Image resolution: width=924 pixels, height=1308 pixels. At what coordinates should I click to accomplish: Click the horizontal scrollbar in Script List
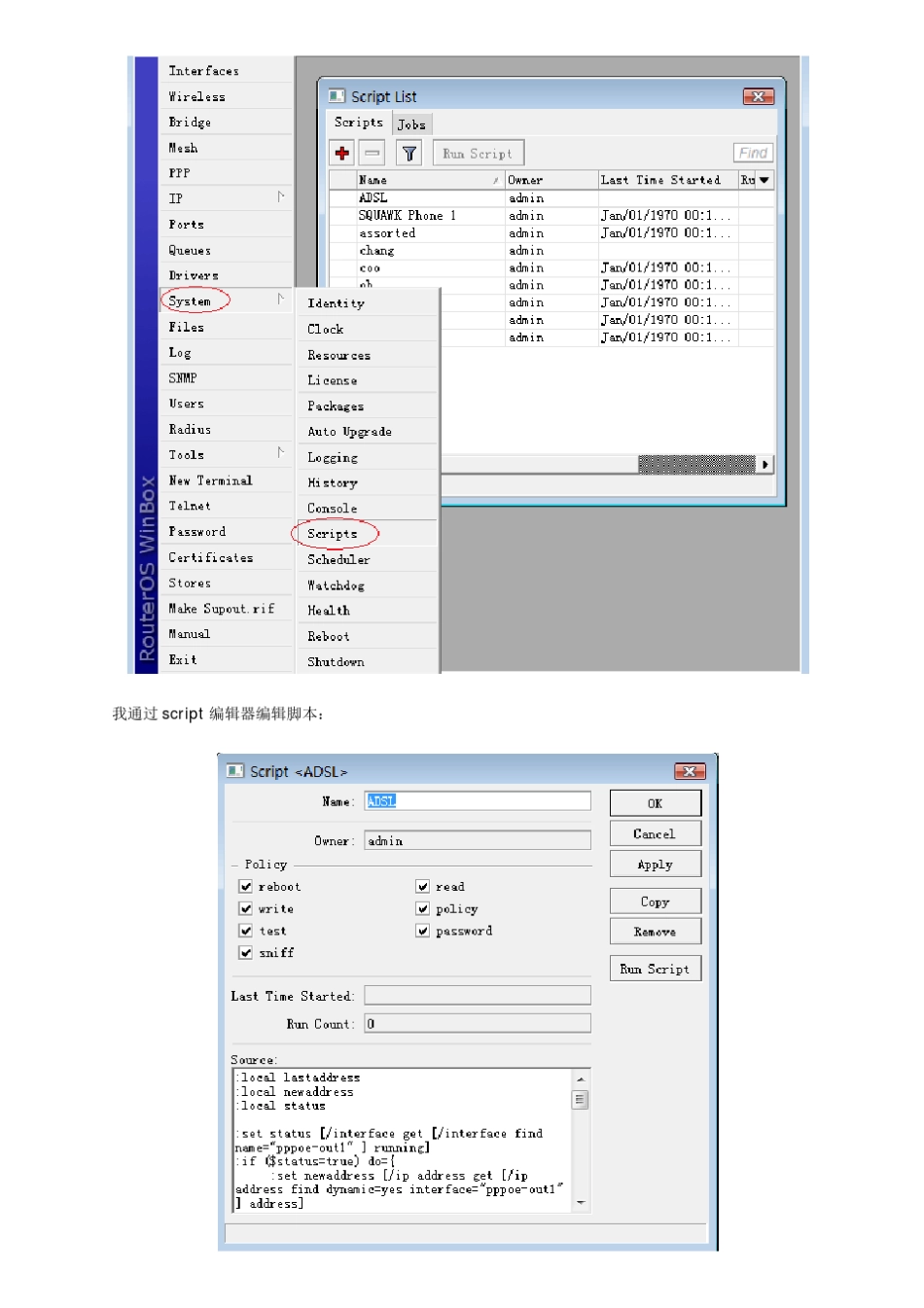click(696, 464)
